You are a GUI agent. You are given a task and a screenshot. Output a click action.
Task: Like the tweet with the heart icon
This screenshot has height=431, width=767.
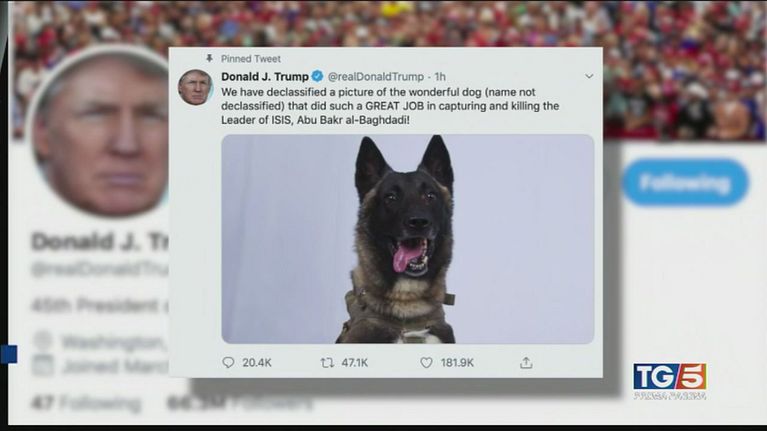point(426,363)
